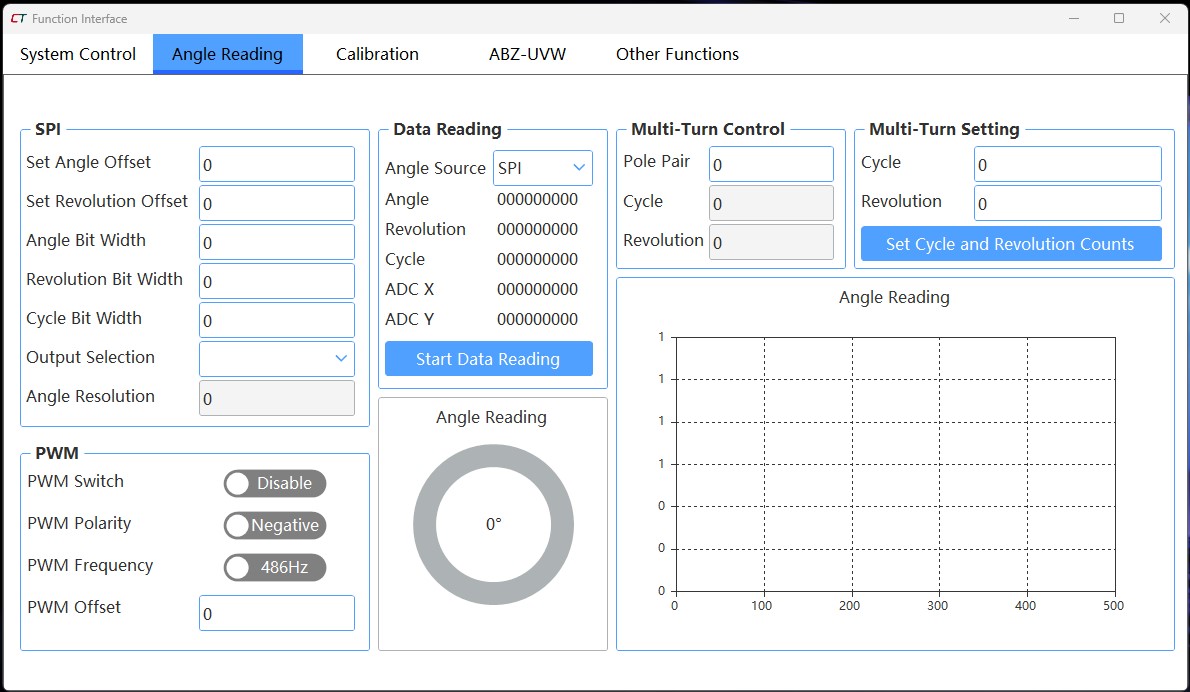Click the PWM Offset input box
This screenshot has width=1190, height=692.
click(277, 613)
